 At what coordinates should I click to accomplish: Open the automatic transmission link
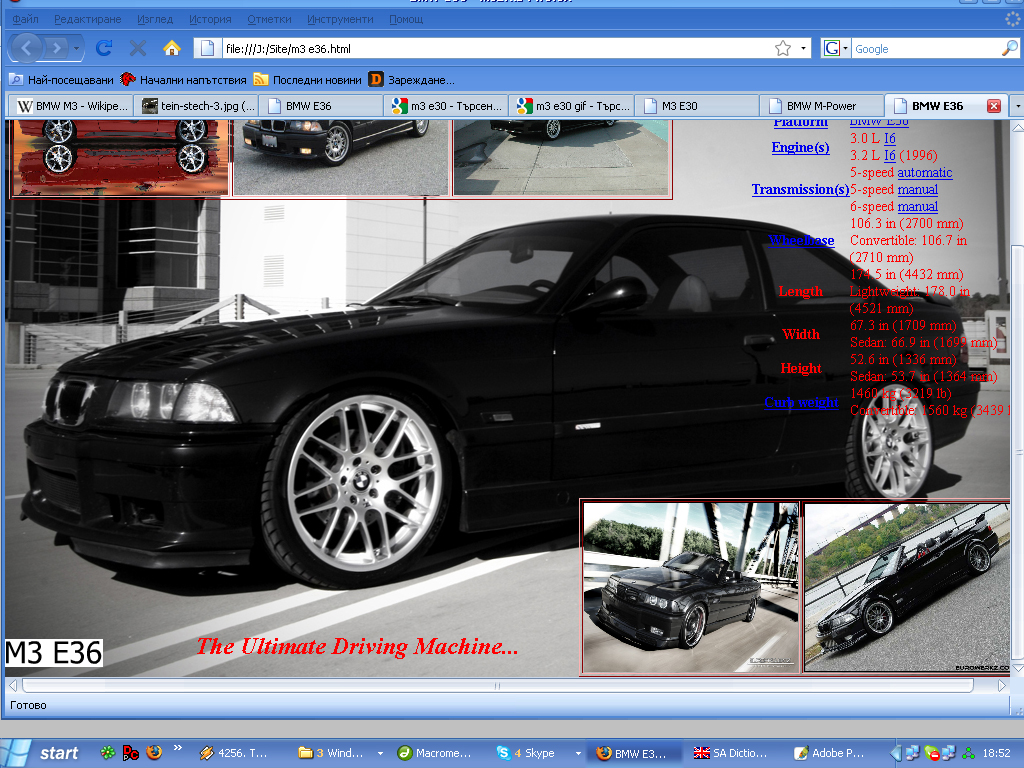tap(924, 172)
